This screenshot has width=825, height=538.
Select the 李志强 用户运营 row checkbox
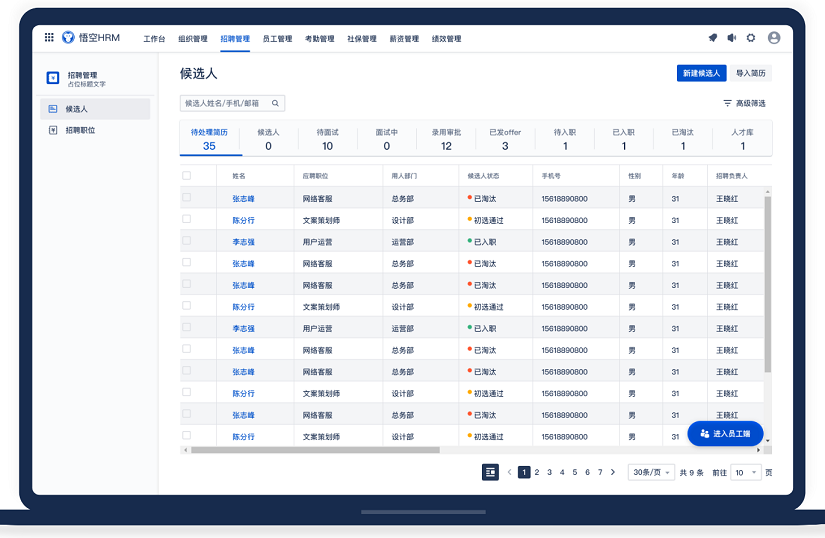point(187,242)
